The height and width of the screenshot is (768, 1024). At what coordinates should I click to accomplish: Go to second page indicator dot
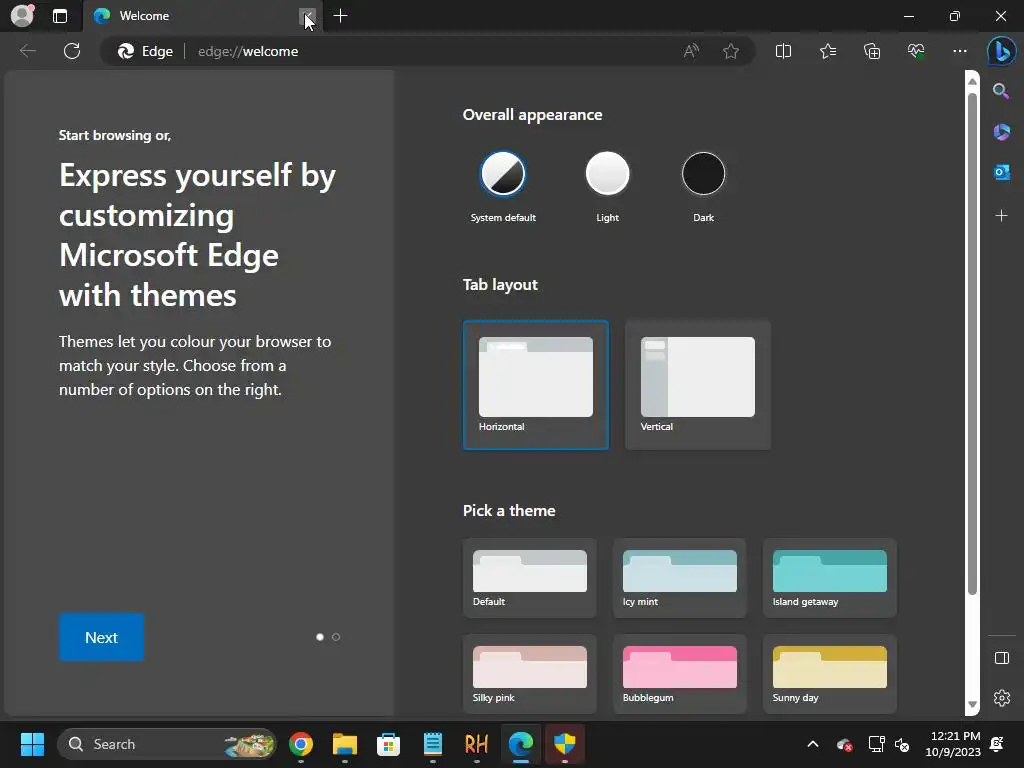tap(336, 637)
